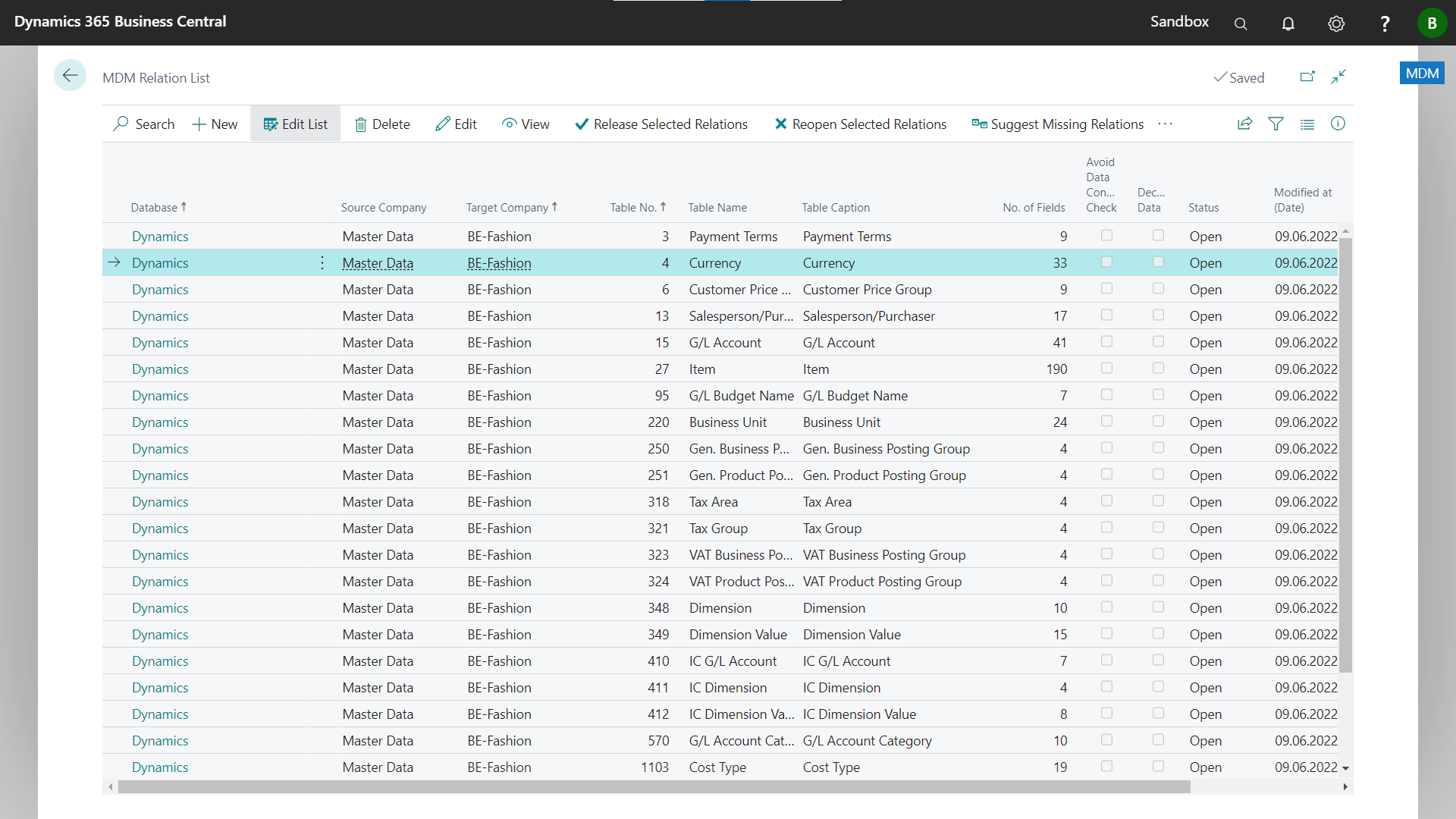This screenshot has height=819, width=1456.
Task: Open the settings gear
Action: click(x=1336, y=24)
